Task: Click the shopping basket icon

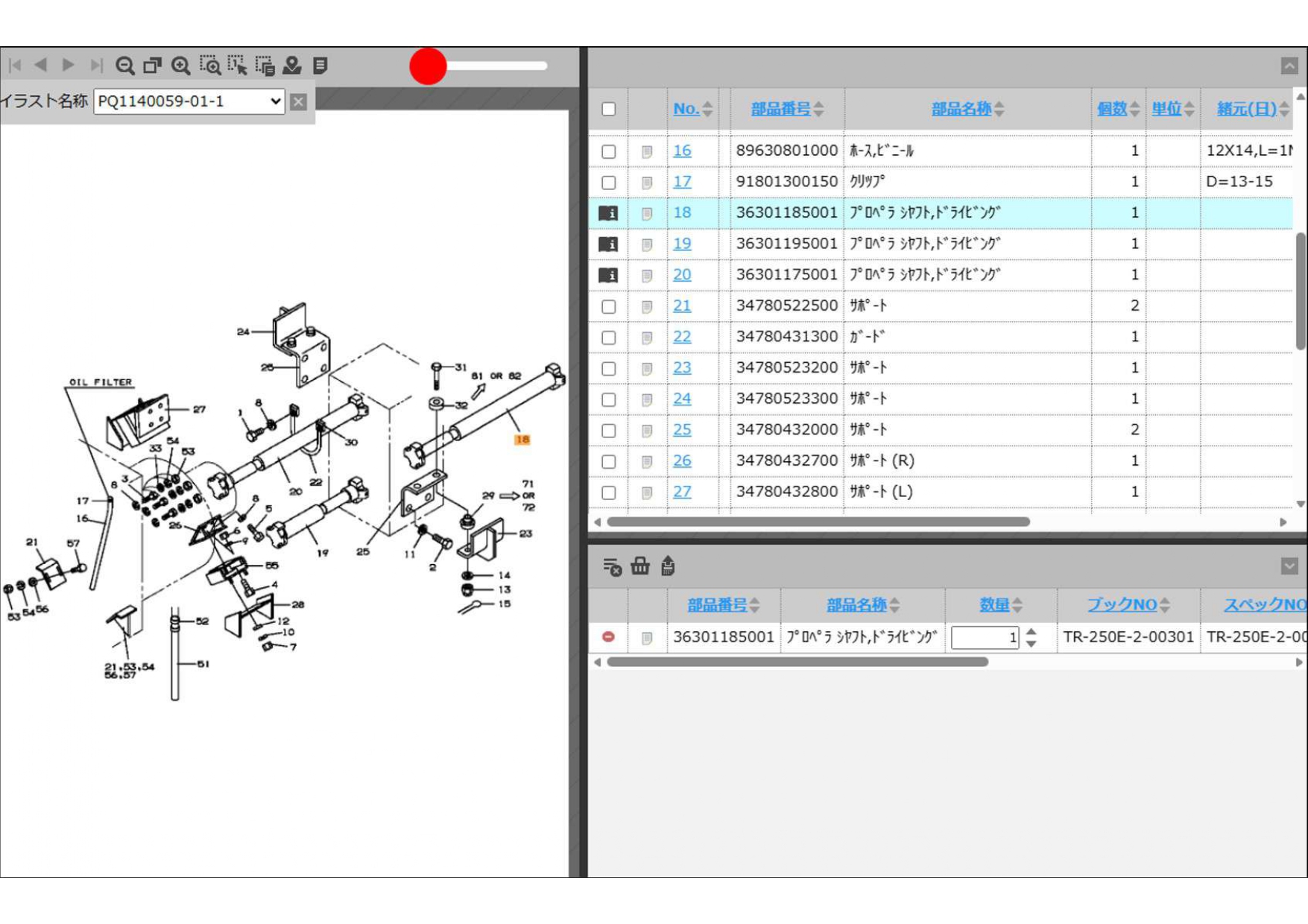Action: click(x=639, y=566)
